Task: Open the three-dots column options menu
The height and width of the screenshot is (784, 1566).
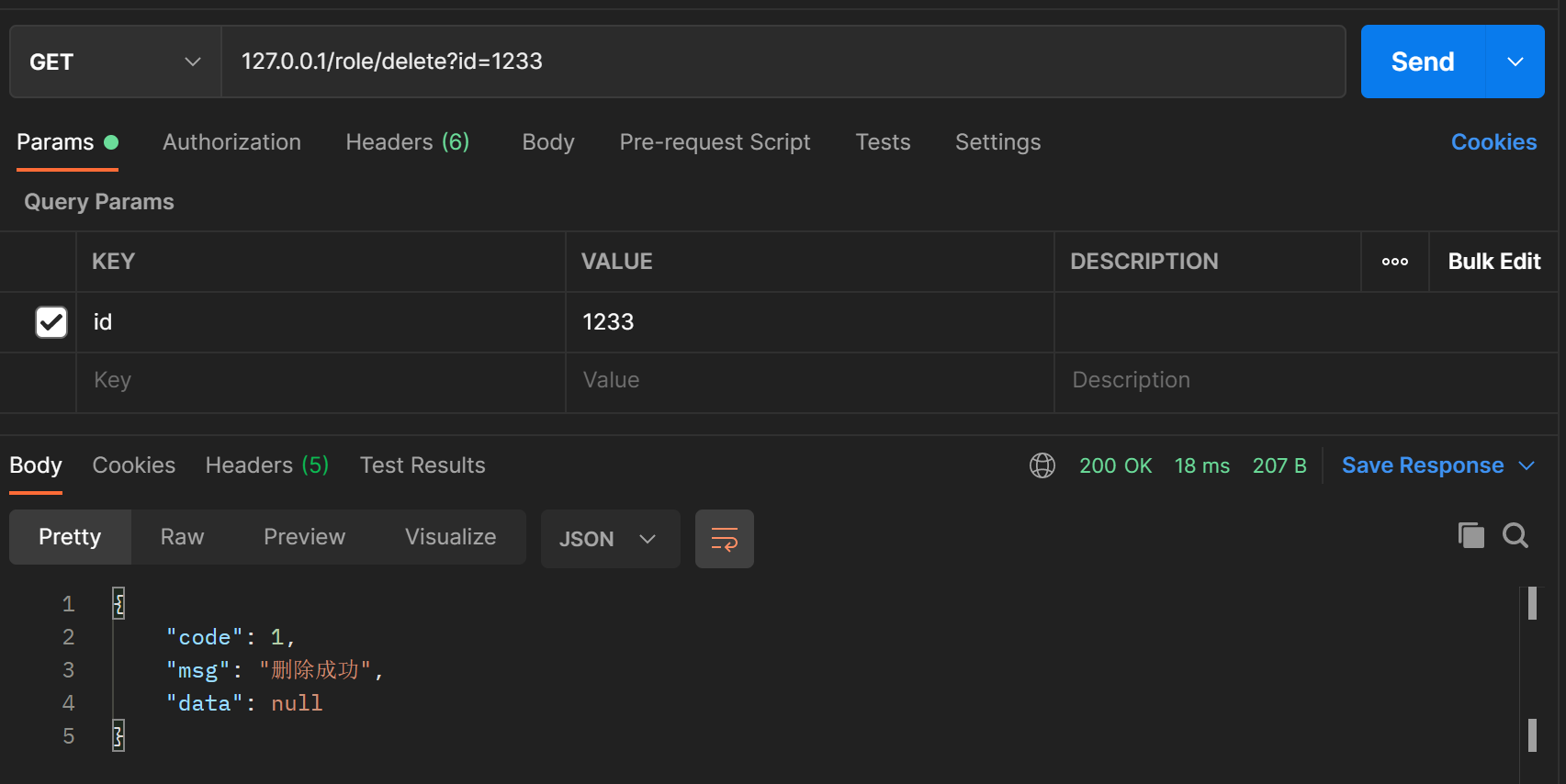Action: 1394,262
